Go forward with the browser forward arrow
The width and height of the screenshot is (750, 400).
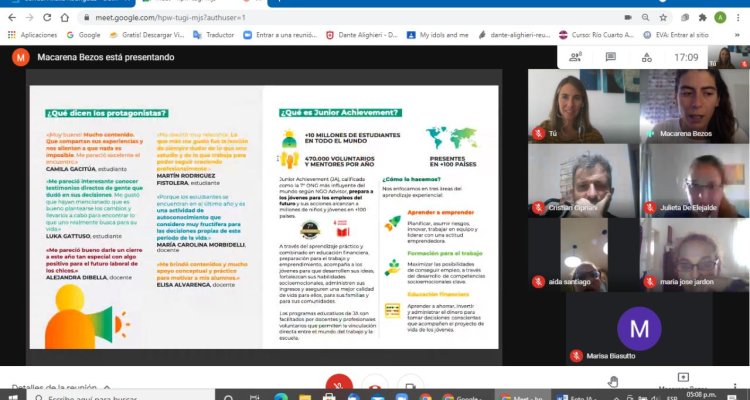click(30, 18)
